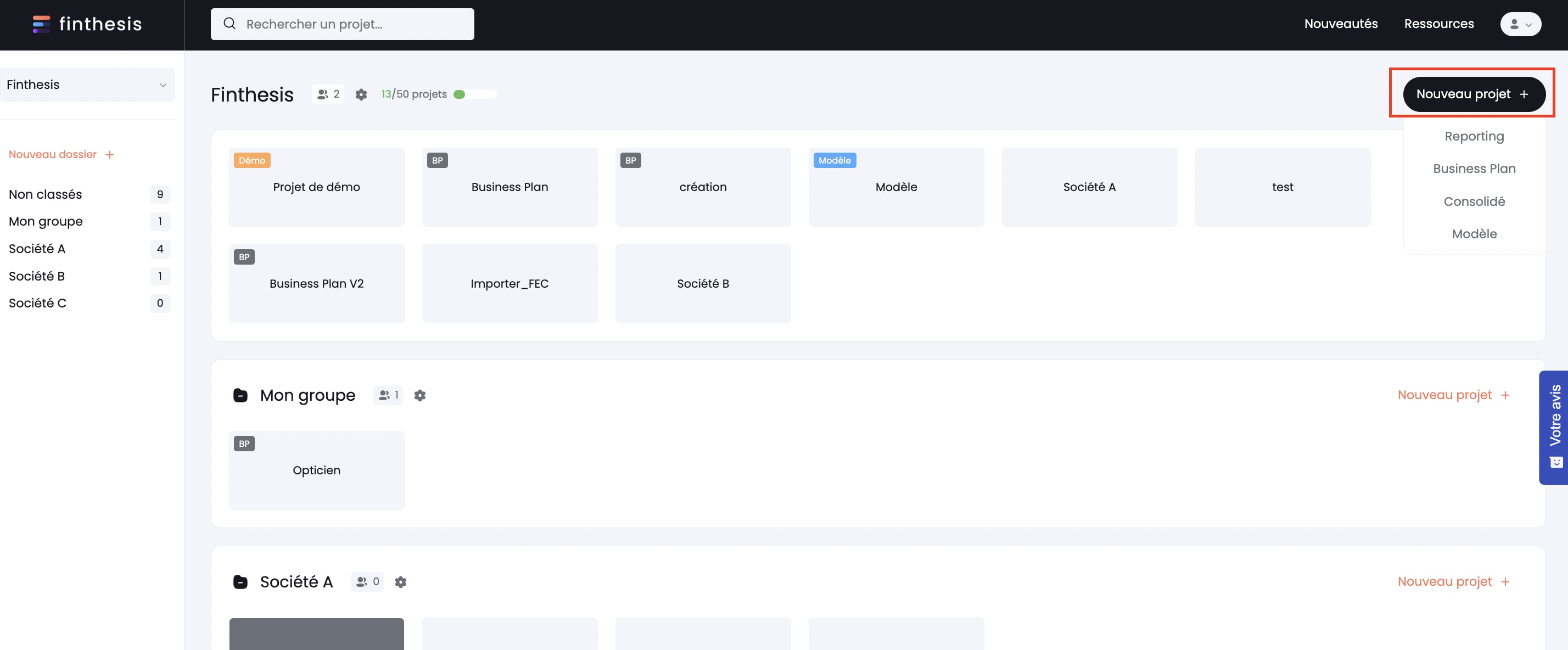
Task: Select Non classés in the sidebar
Action: click(x=89, y=195)
